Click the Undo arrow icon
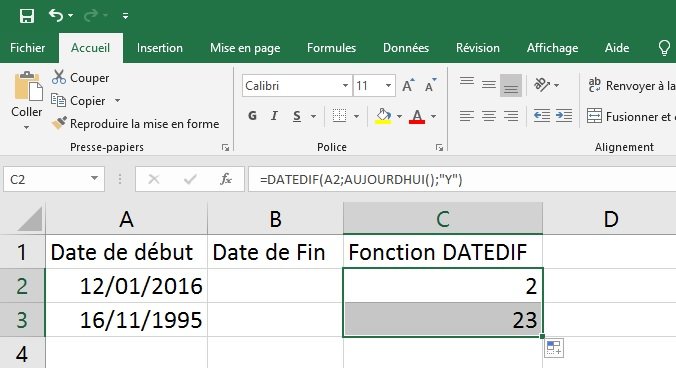Screen dimensions: 676x368 coord(56,16)
